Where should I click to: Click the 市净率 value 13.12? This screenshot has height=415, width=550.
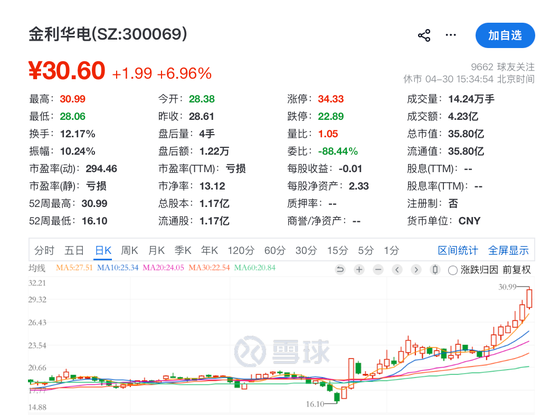pyautogui.click(x=212, y=186)
